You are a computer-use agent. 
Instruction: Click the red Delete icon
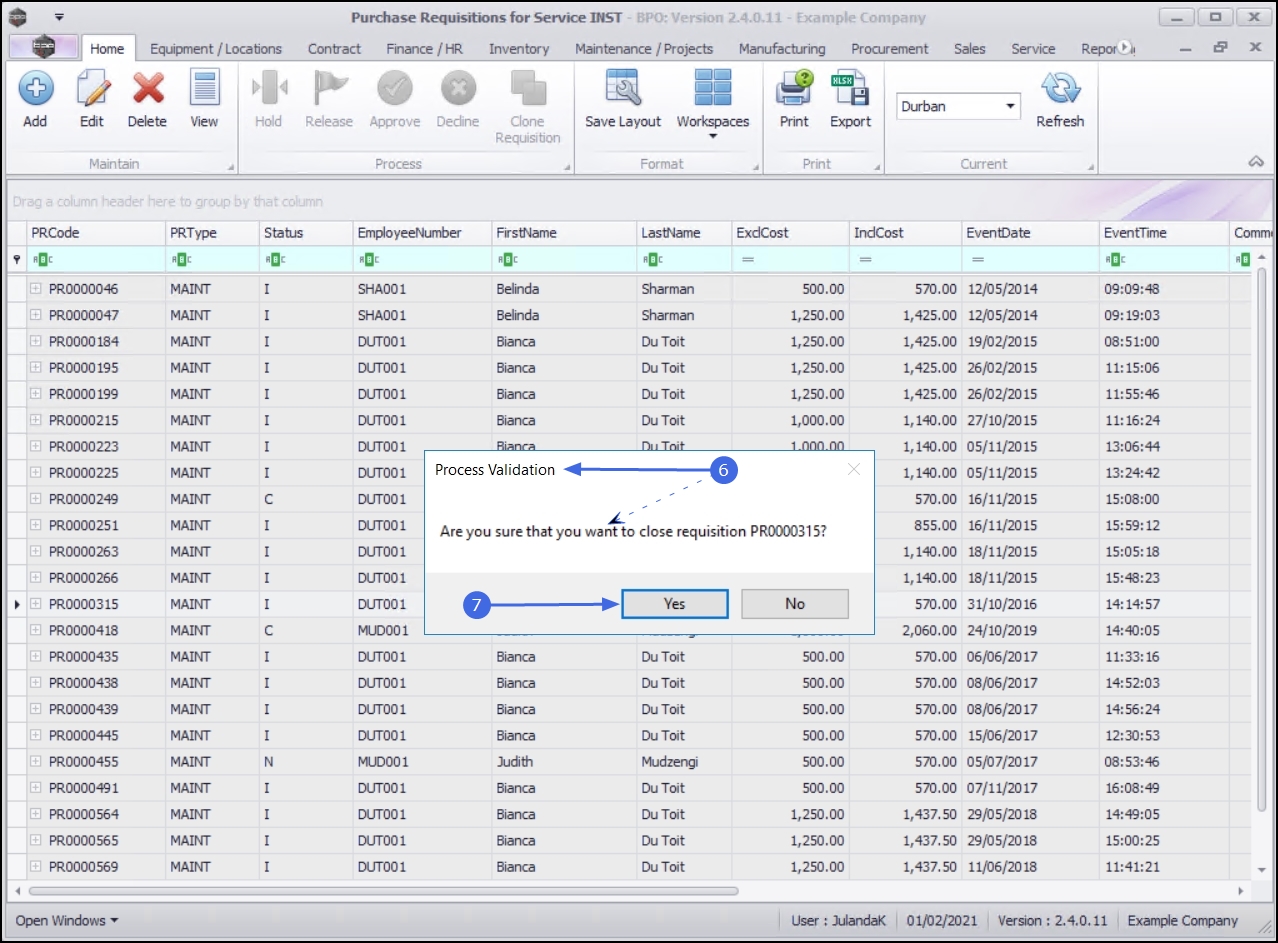[x=147, y=90]
